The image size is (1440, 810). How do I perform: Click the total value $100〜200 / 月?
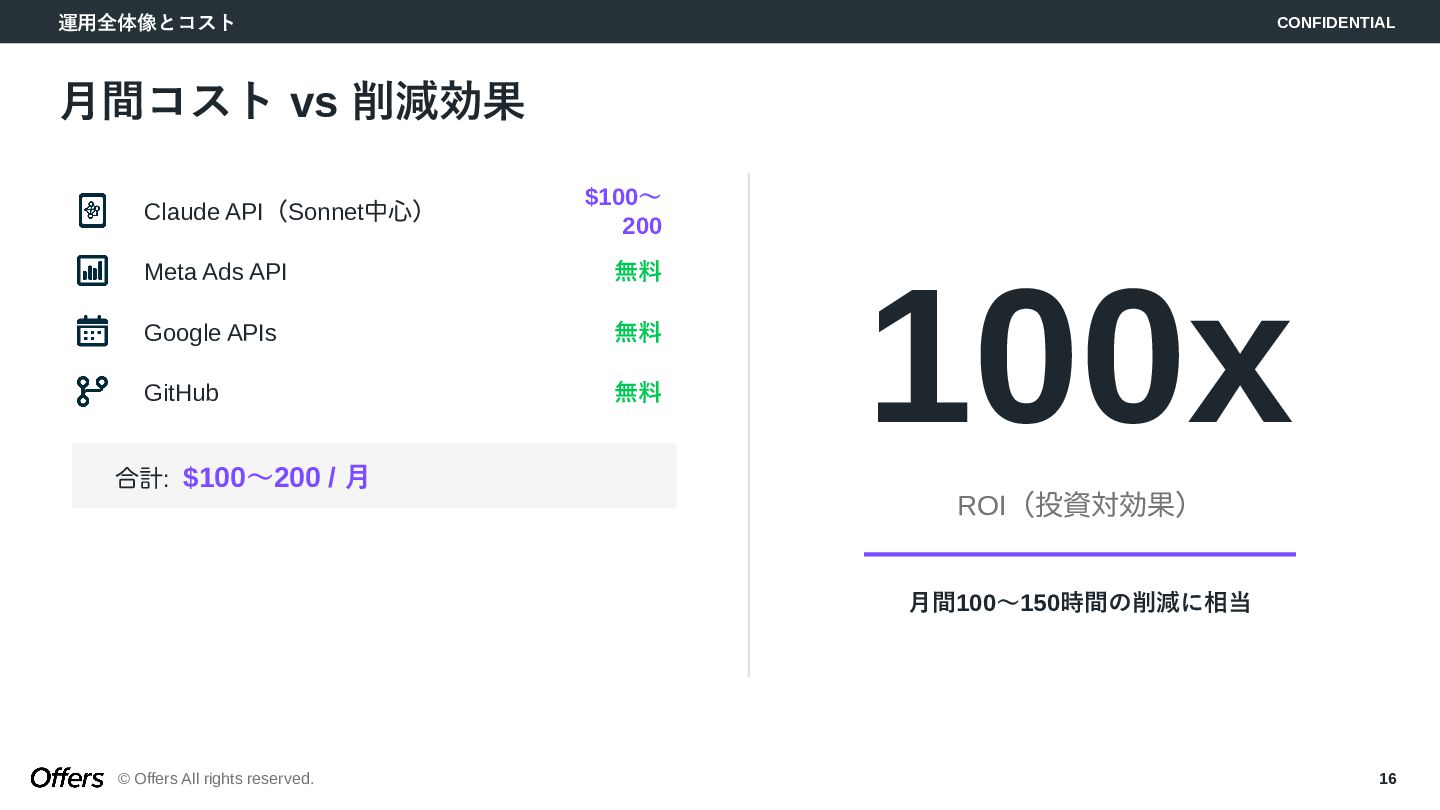[276, 477]
